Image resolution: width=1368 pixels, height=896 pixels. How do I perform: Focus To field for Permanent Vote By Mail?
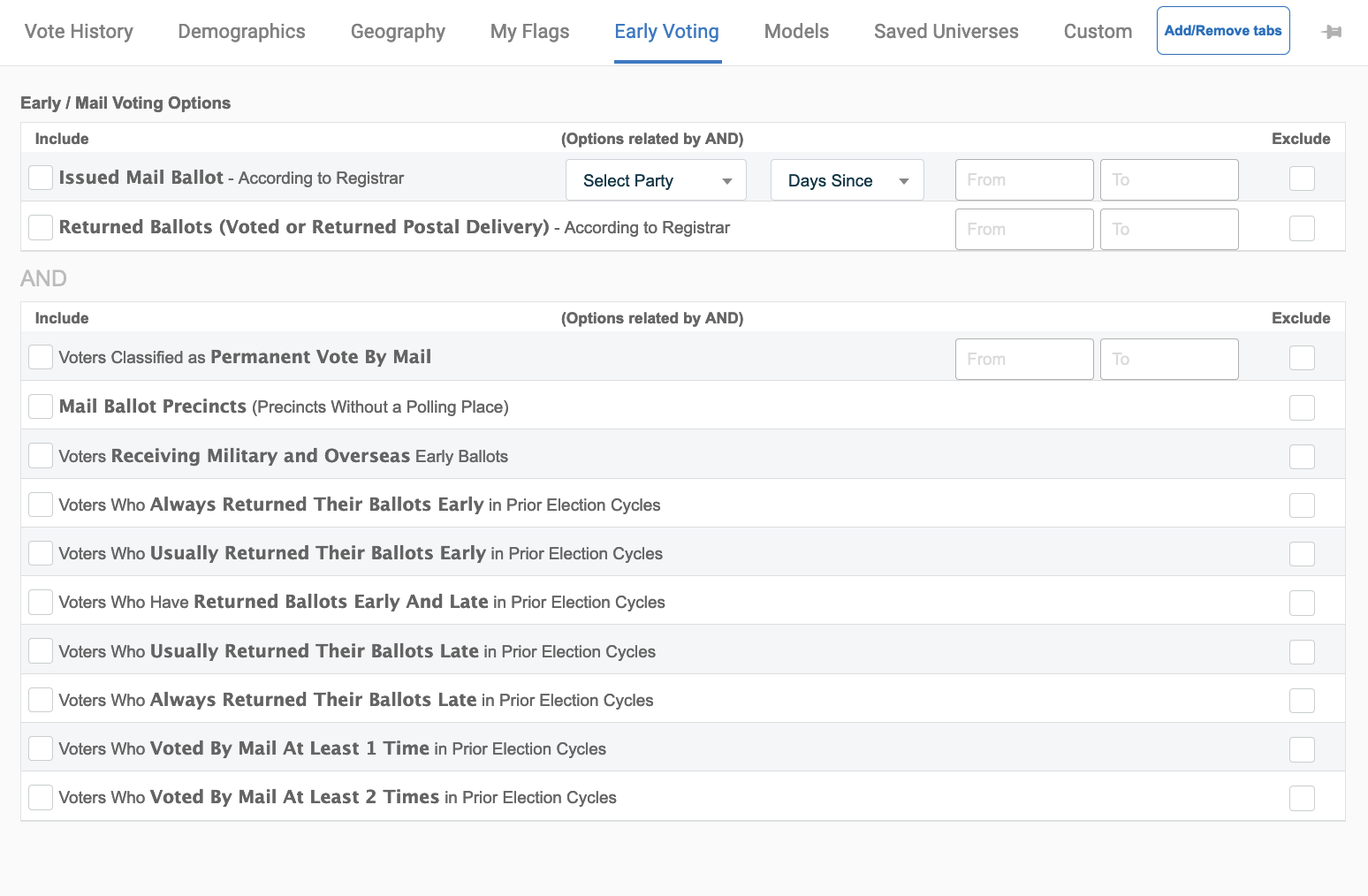pos(1169,360)
